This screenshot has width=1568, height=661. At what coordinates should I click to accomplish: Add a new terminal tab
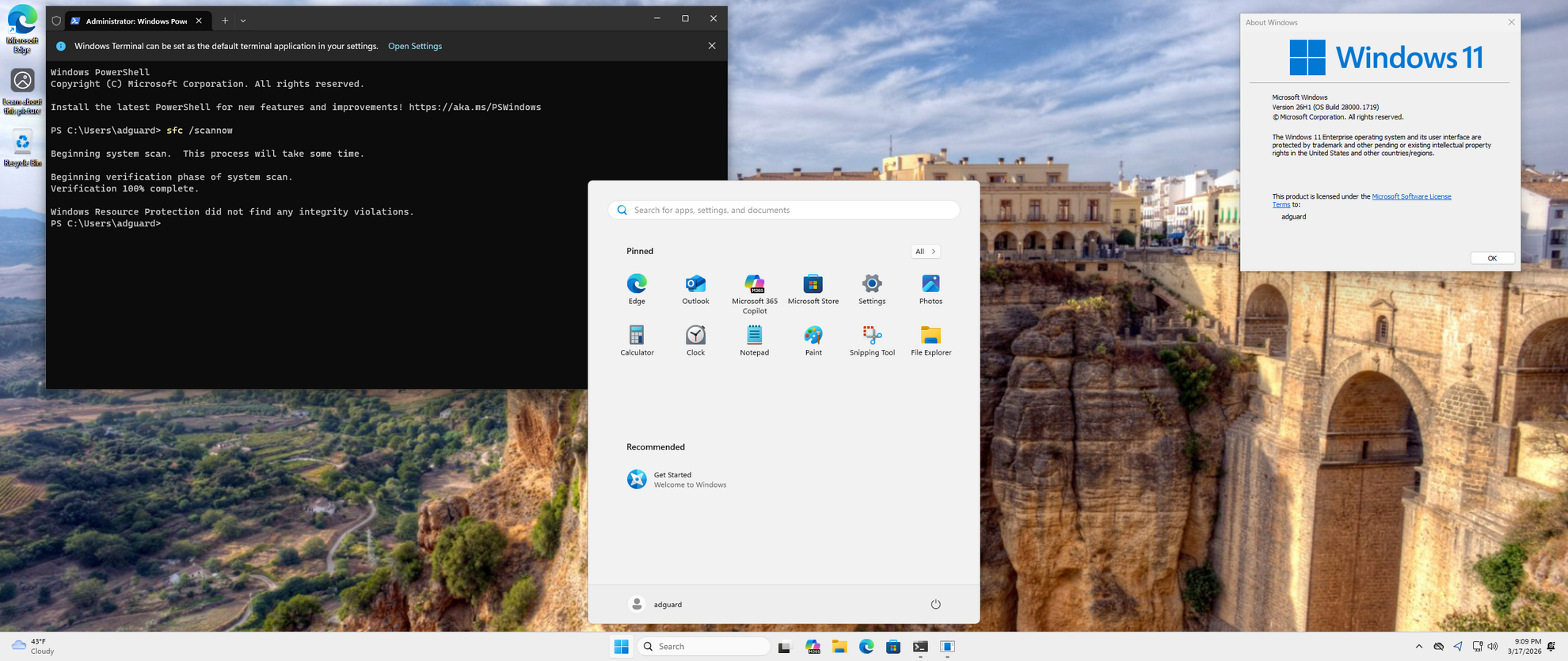point(225,21)
